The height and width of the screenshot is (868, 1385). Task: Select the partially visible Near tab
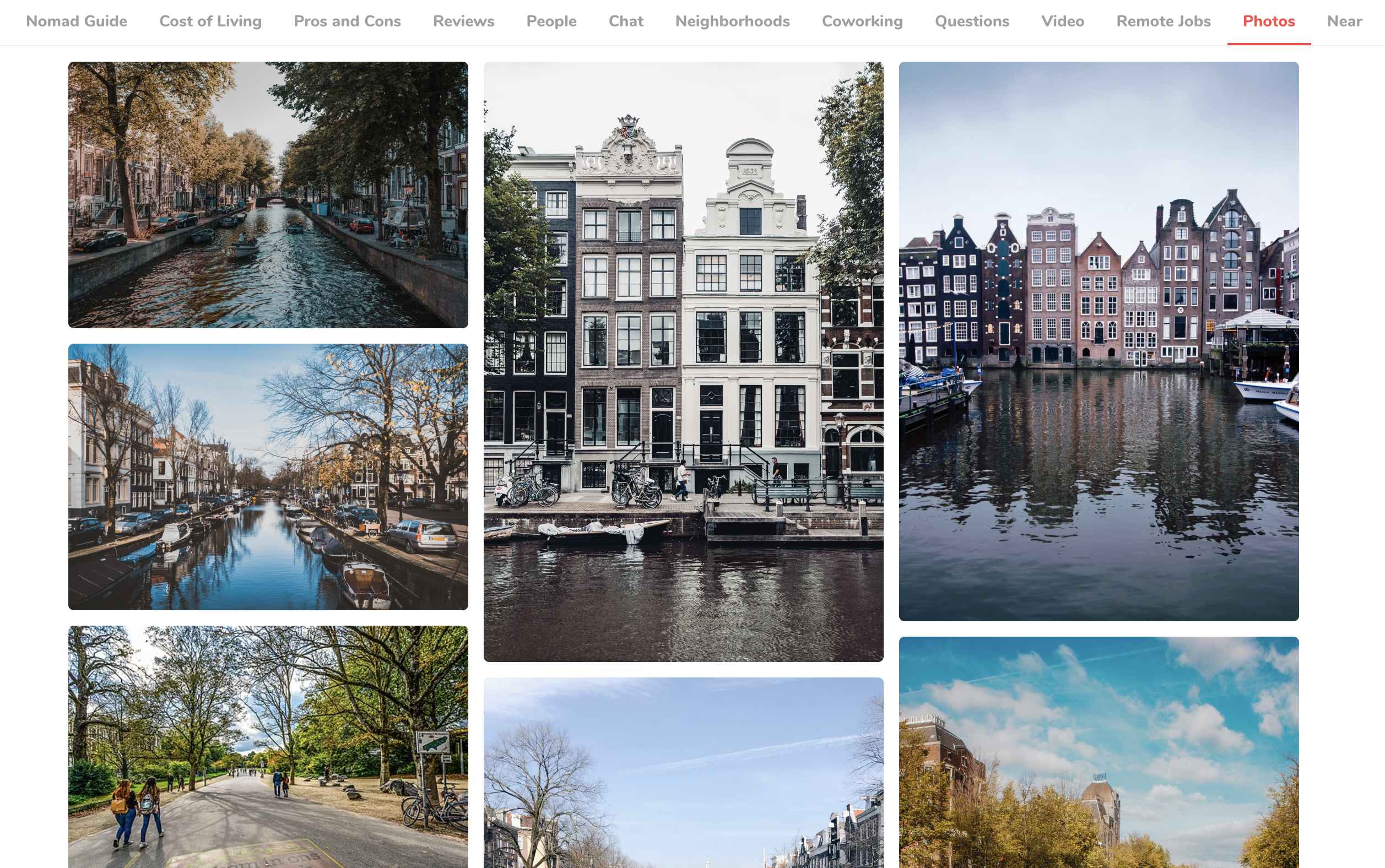(x=1344, y=21)
